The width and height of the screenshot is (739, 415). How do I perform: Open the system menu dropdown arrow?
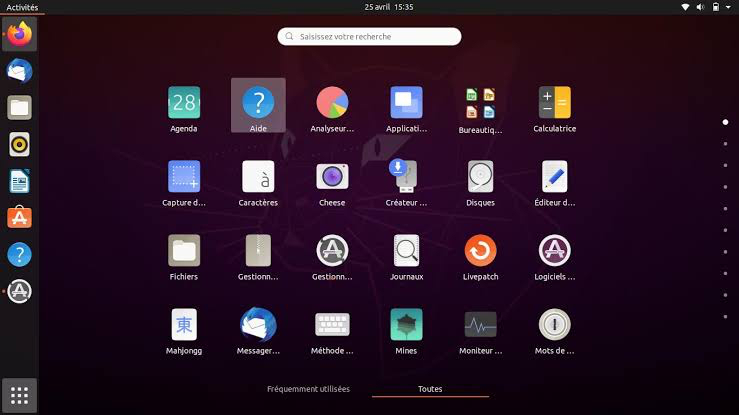(728, 7)
